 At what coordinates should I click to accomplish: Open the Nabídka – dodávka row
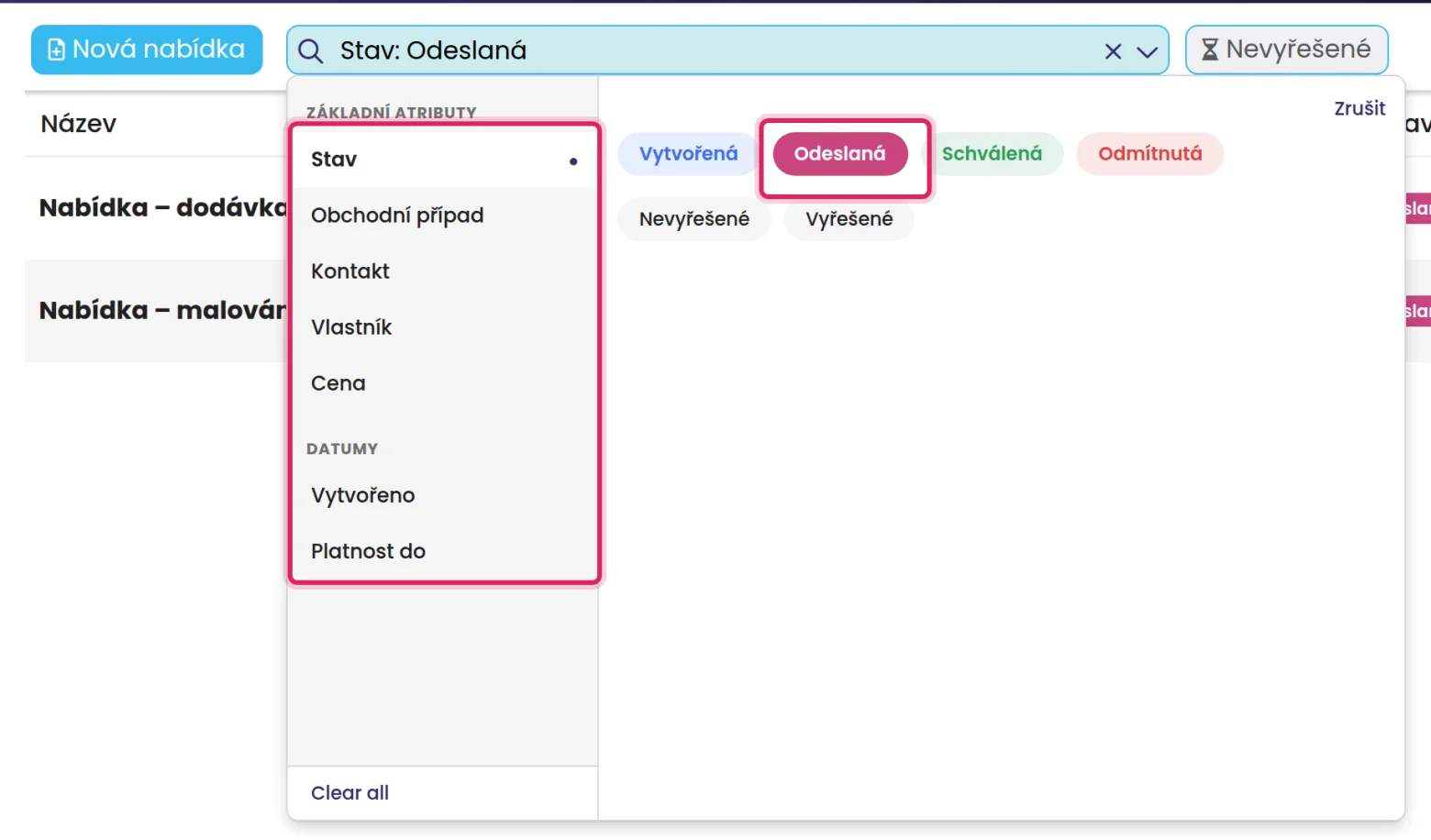click(156, 208)
